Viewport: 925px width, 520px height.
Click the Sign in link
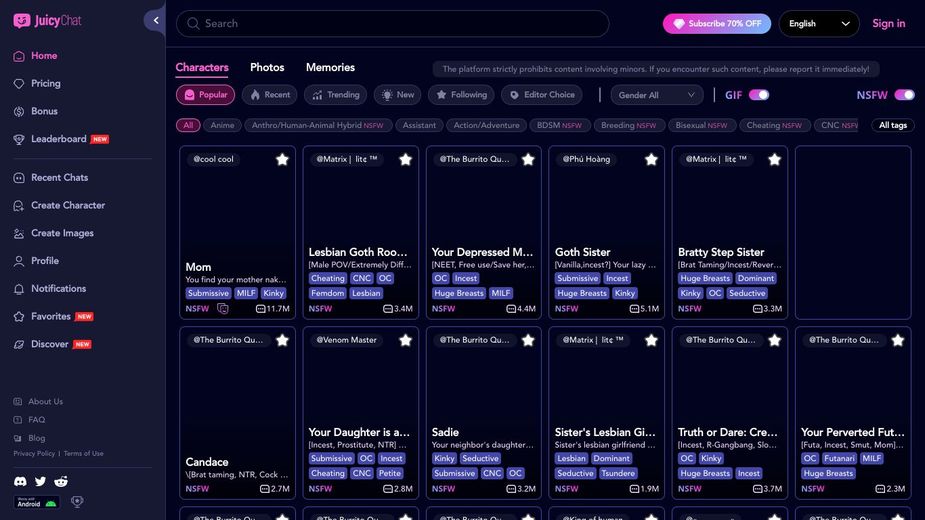click(888, 24)
